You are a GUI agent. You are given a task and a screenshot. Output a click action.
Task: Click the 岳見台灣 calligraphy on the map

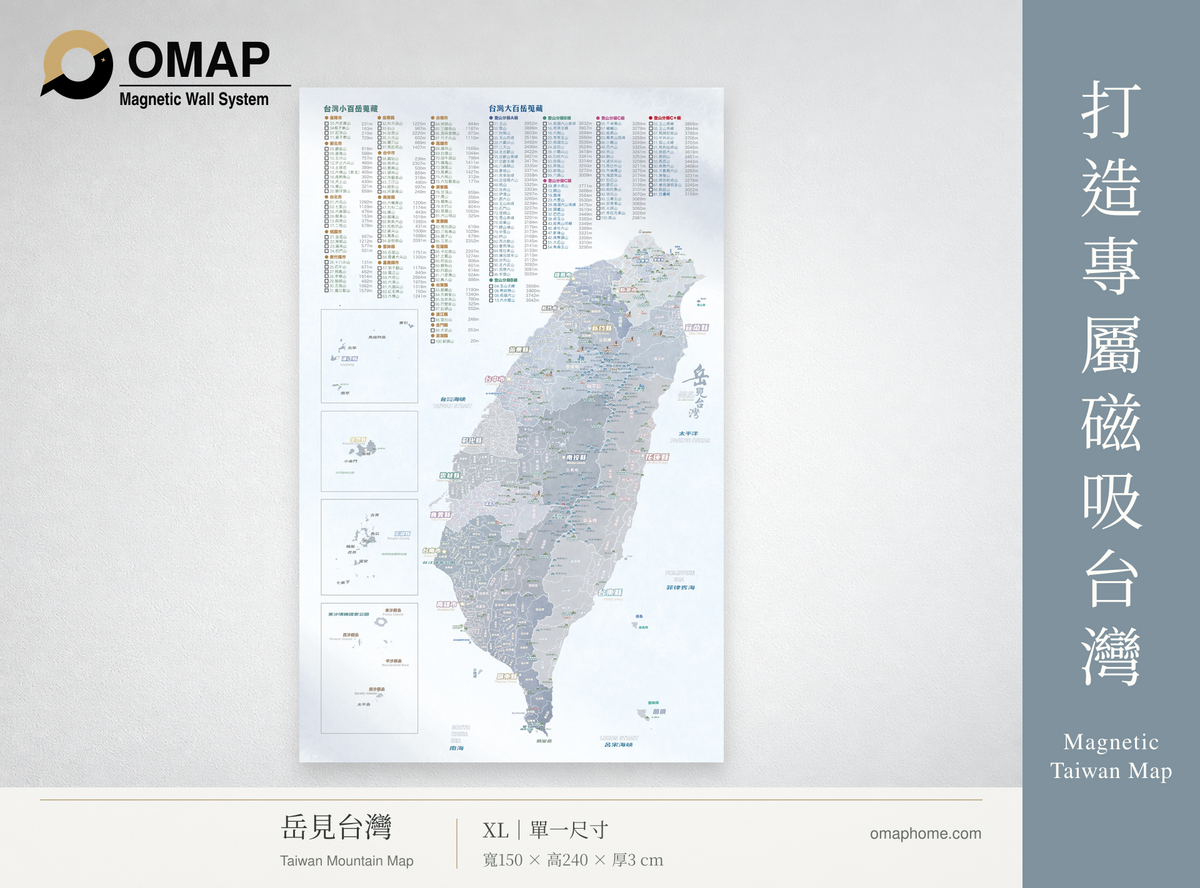[x=696, y=393]
